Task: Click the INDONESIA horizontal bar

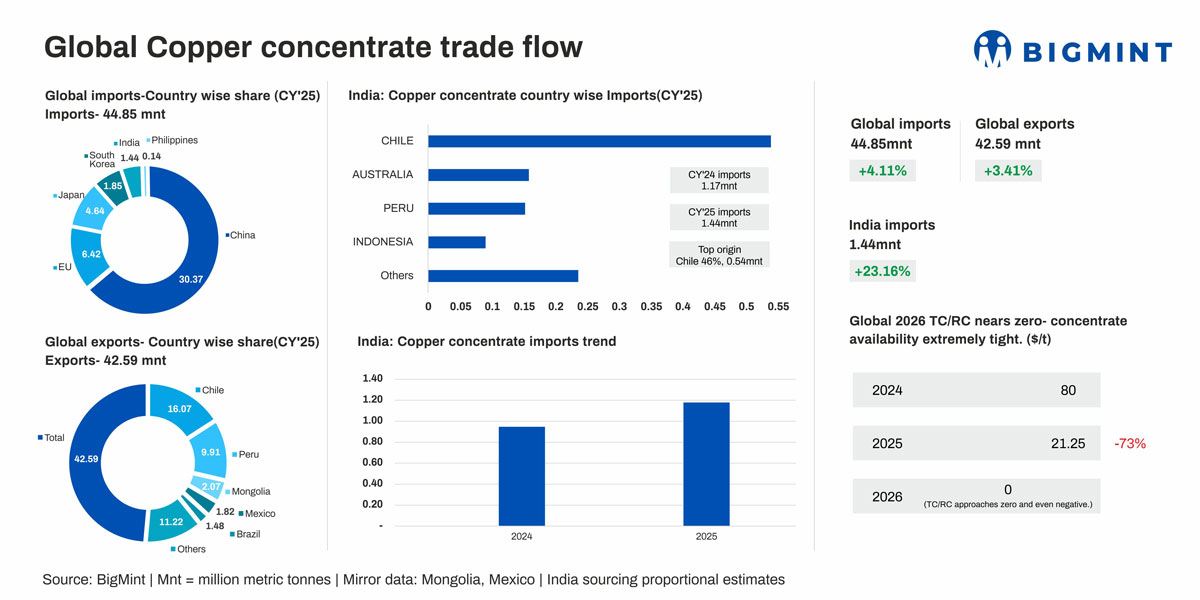Action: [x=456, y=242]
